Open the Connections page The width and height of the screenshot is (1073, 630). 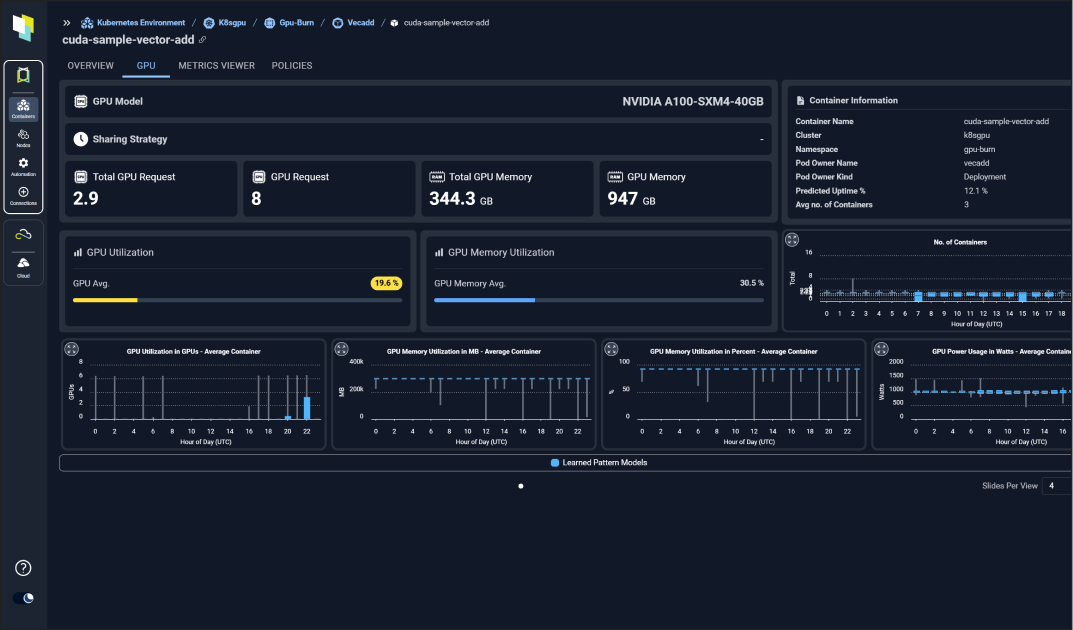click(x=23, y=195)
